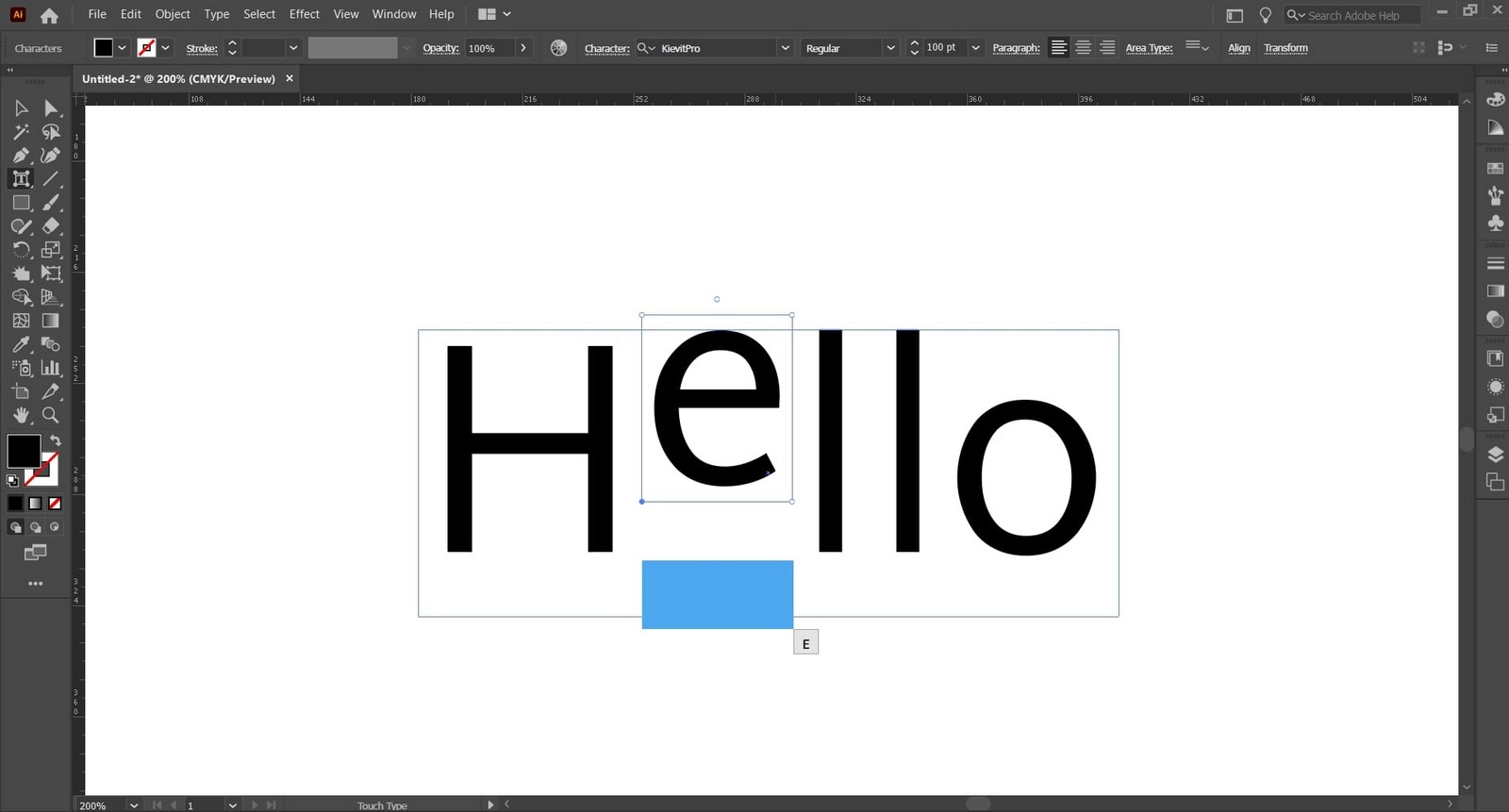1509x812 pixels.
Task: Reset to default fill and stroke
Action: click(x=12, y=481)
